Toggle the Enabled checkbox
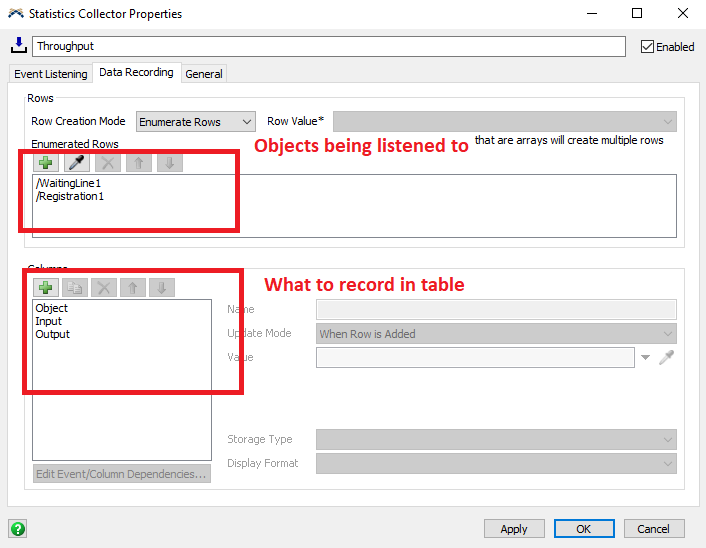Screen dimensions: 706x548 [x=647, y=47]
